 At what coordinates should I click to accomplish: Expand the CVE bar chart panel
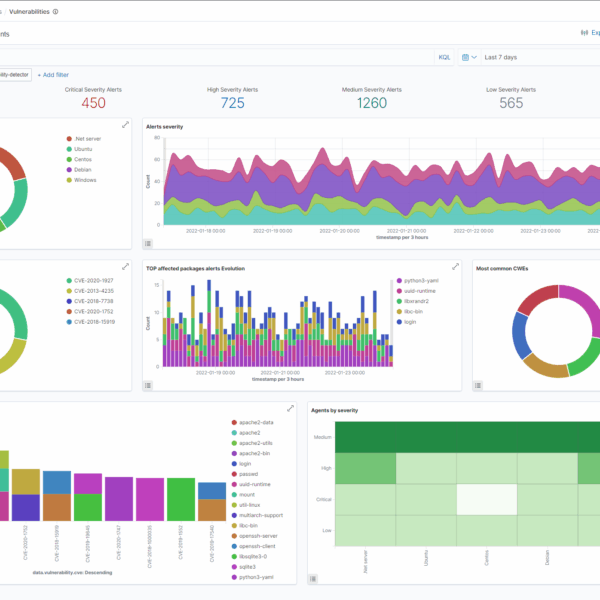[x=291, y=408]
